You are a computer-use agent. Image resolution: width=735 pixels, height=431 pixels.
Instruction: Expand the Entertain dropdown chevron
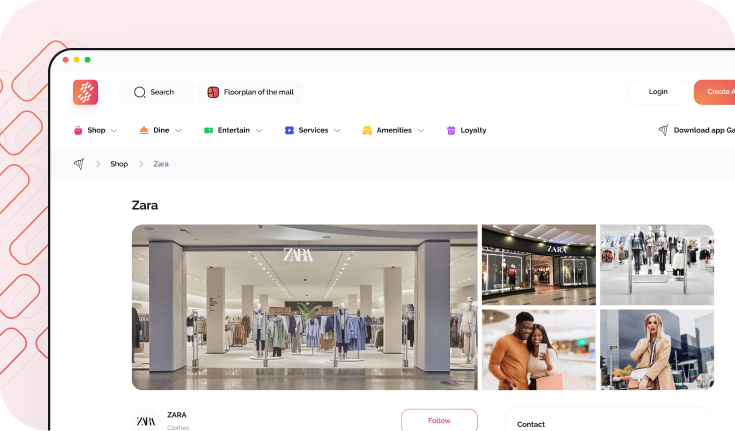pyautogui.click(x=259, y=130)
